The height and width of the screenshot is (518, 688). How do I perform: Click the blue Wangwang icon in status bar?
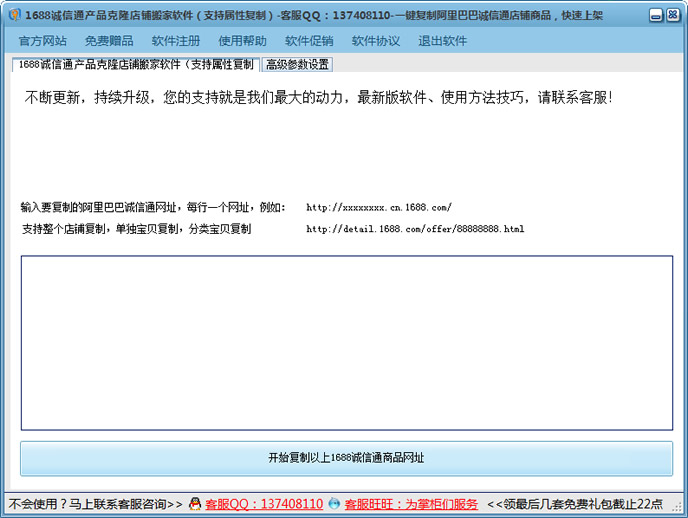click(334, 504)
